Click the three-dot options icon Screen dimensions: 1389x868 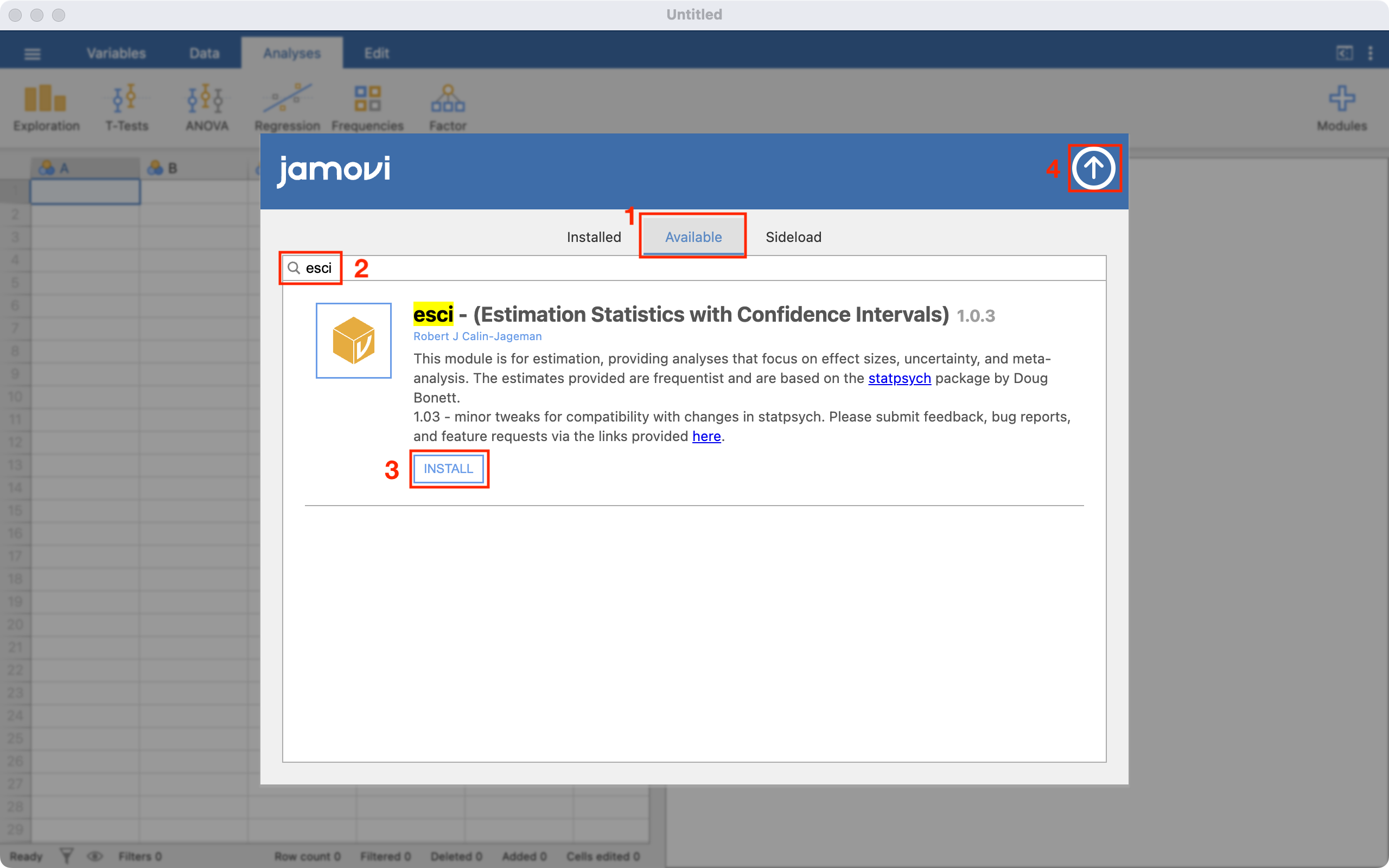(1371, 53)
